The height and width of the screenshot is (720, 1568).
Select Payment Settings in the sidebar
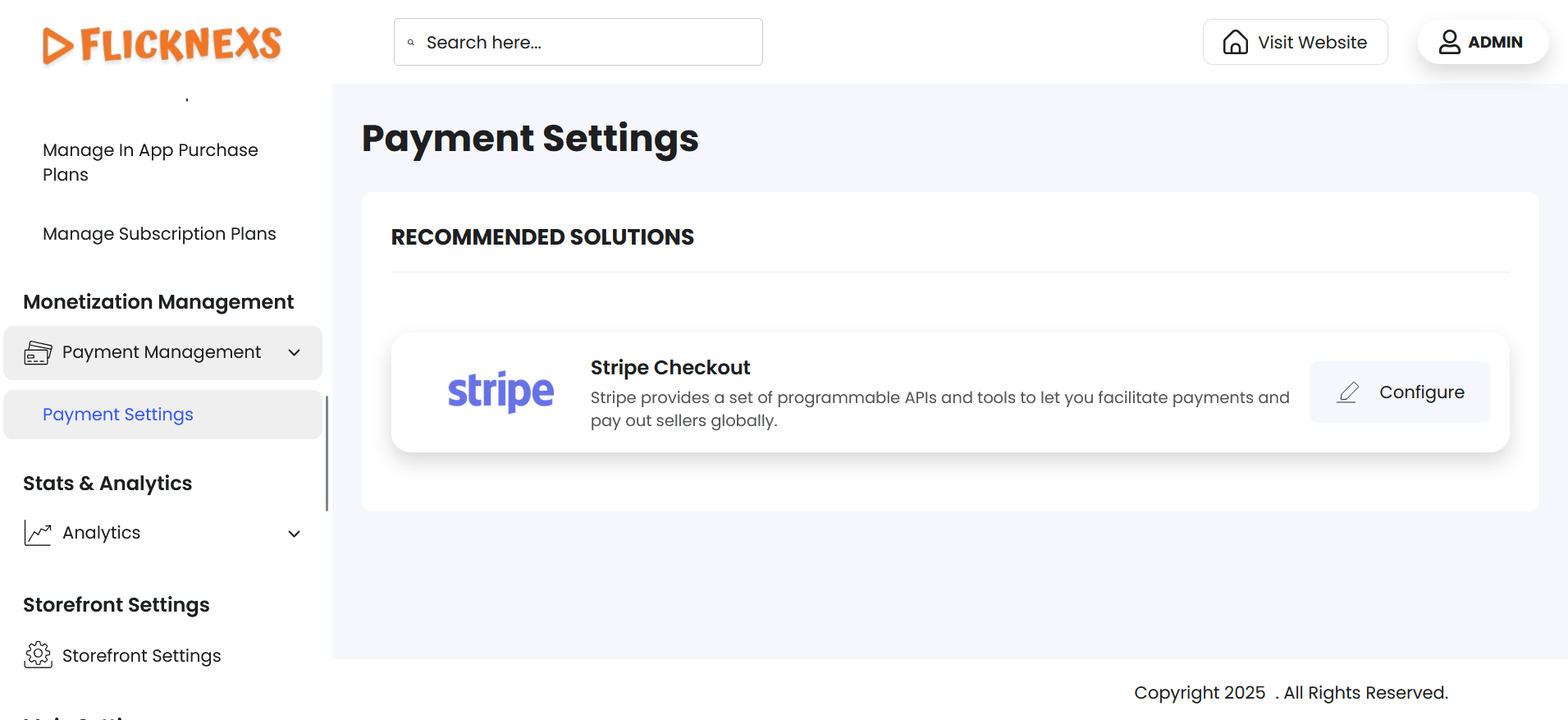(118, 415)
